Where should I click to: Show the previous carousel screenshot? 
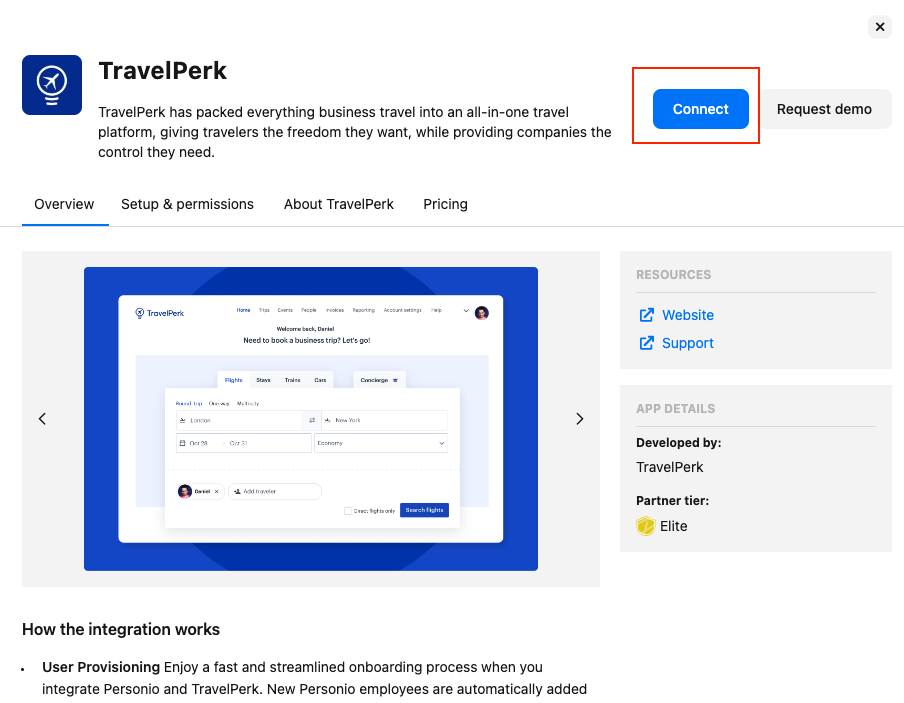42,419
